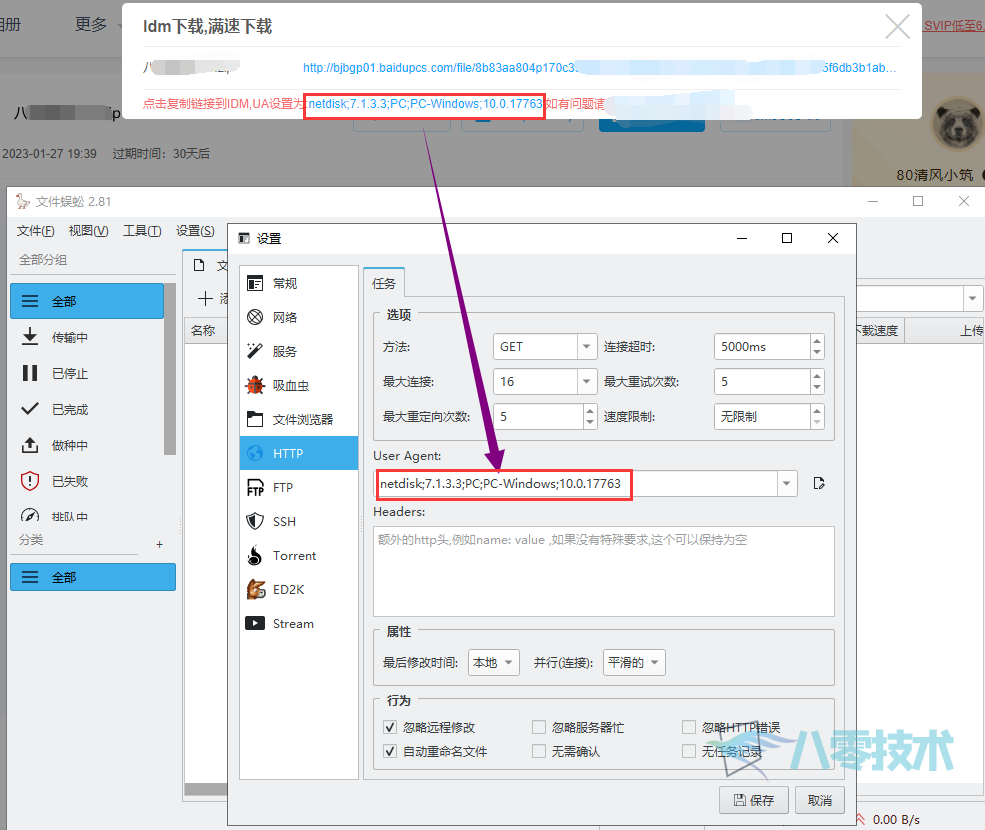Screen dimensions: 985x830
Task: Click inside the User Agent text field
Action: tap(575, 483)
